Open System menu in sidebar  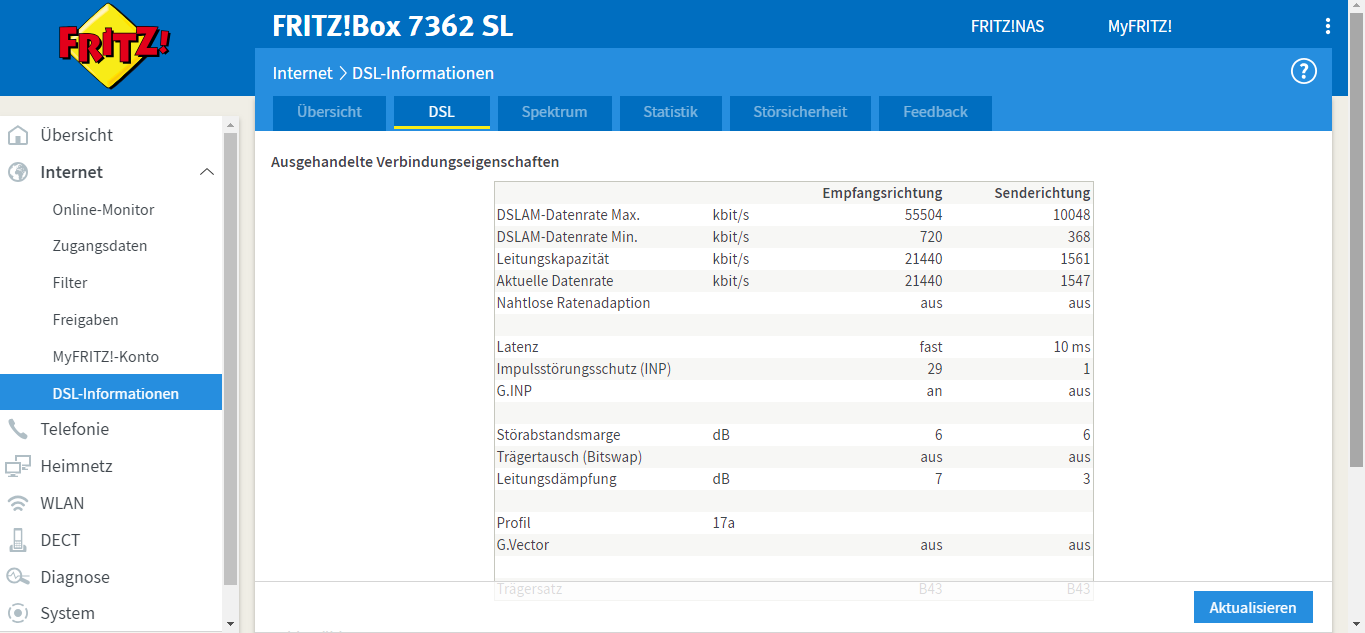[67, 613]
